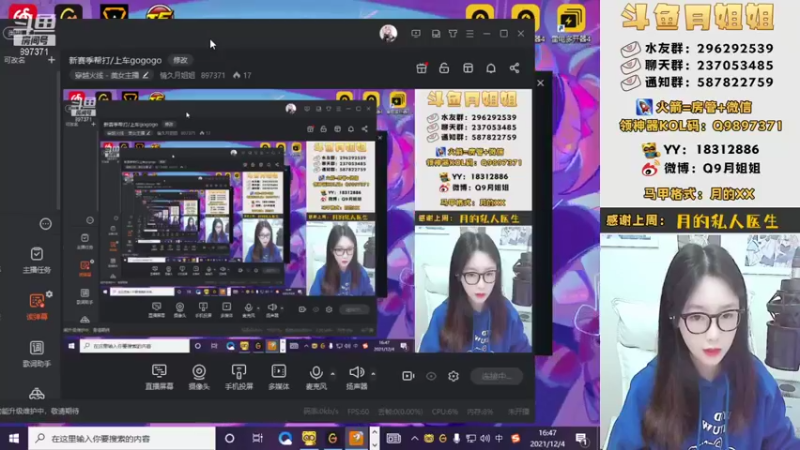Click 修改 to edit the stream title

[180, 60]
